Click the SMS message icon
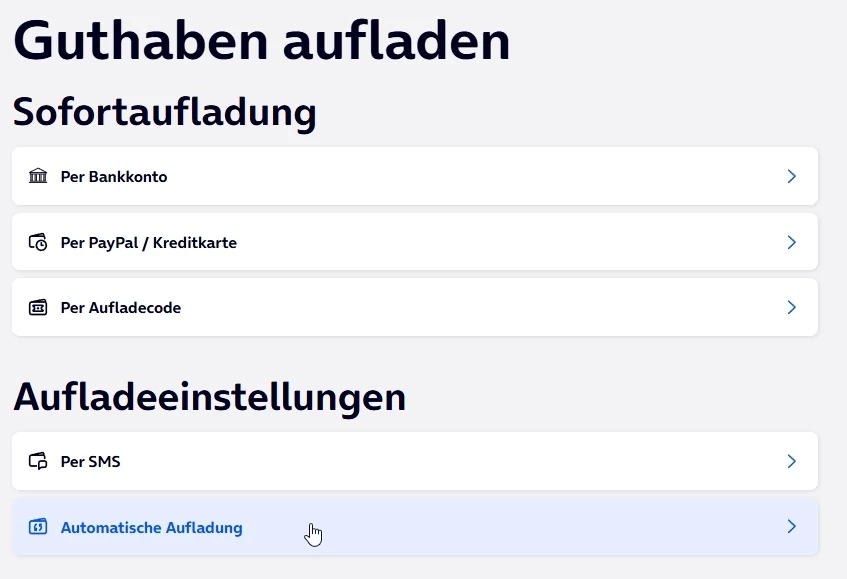Viewport: 847px width, 579px height. point(38,461)
